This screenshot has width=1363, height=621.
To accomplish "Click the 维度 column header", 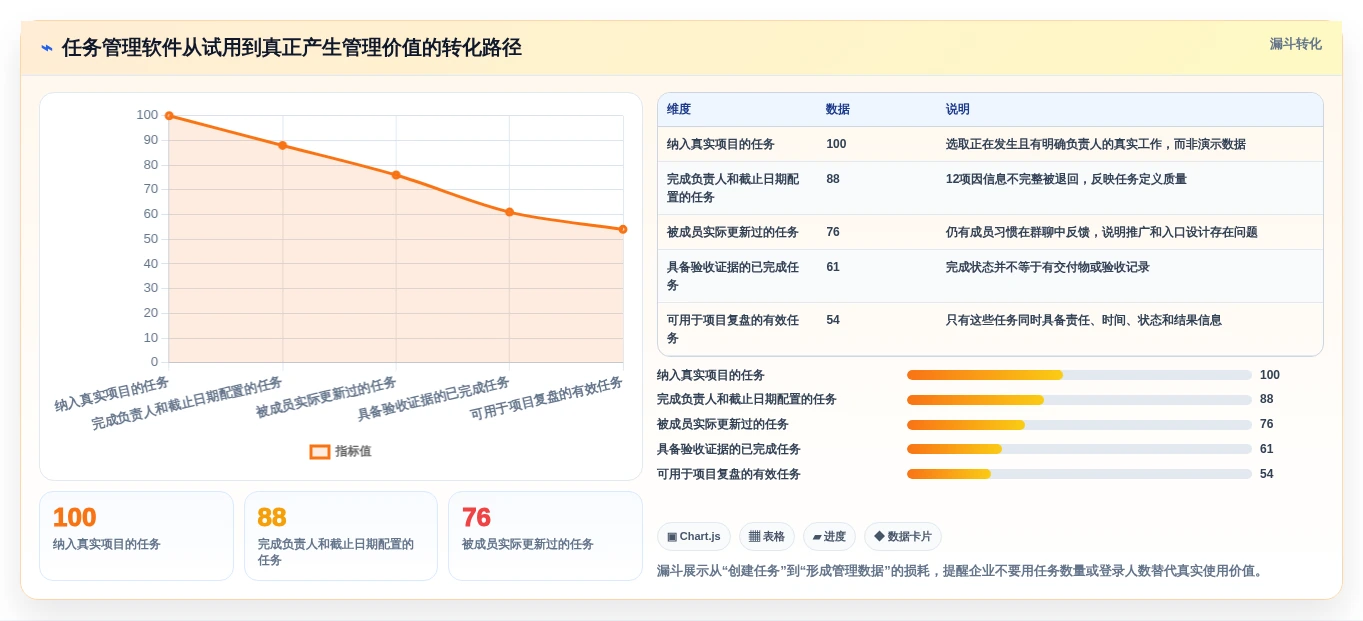I will 679,109.
